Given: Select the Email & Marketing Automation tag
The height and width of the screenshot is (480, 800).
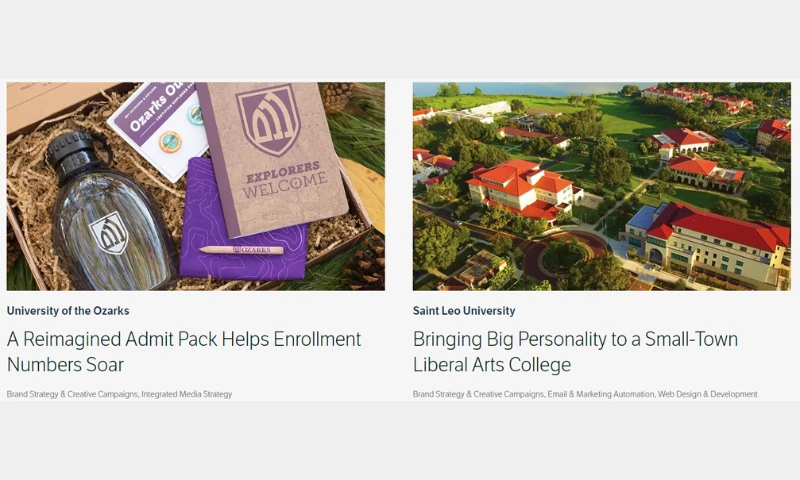Looking at the screenshot, I should point(601,394).
